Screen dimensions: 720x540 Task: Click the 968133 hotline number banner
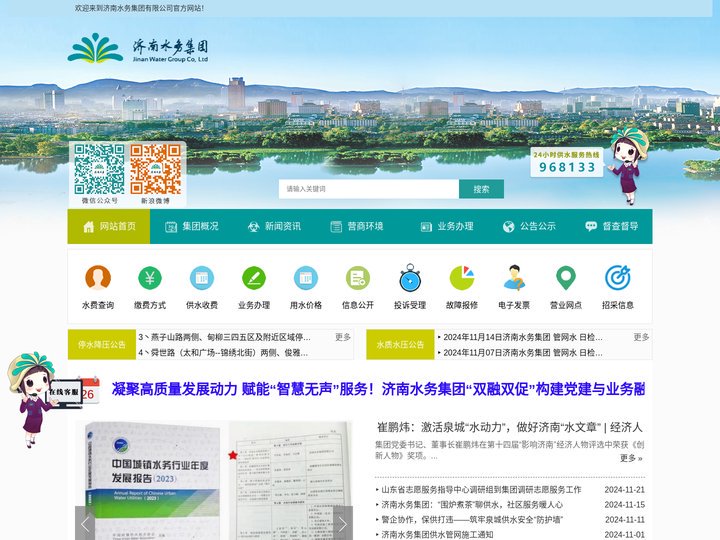pyautogui.click(x=567, y=162)
